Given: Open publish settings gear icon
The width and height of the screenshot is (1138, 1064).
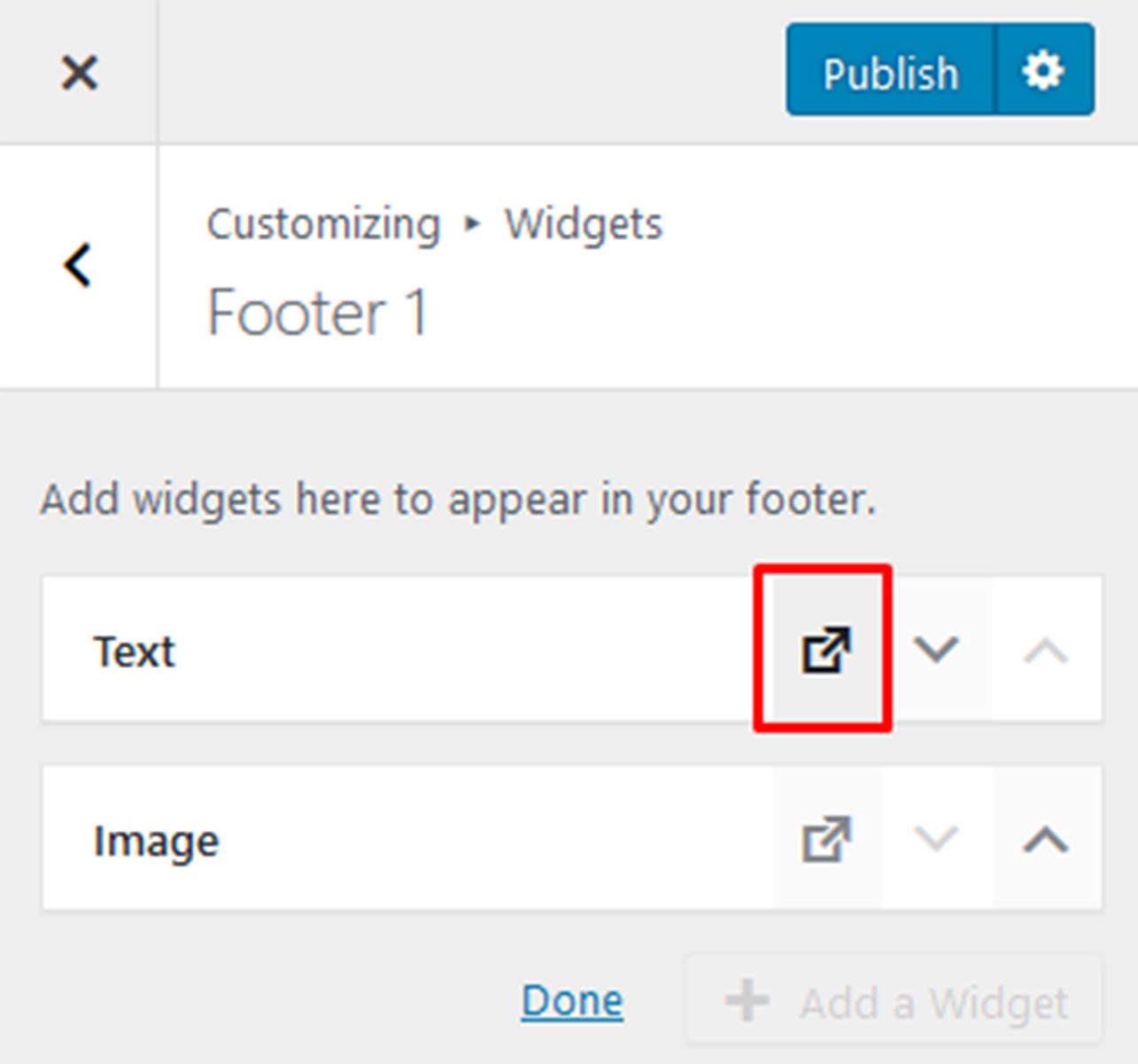Looking at the screenshot, I should point(1045,70).
